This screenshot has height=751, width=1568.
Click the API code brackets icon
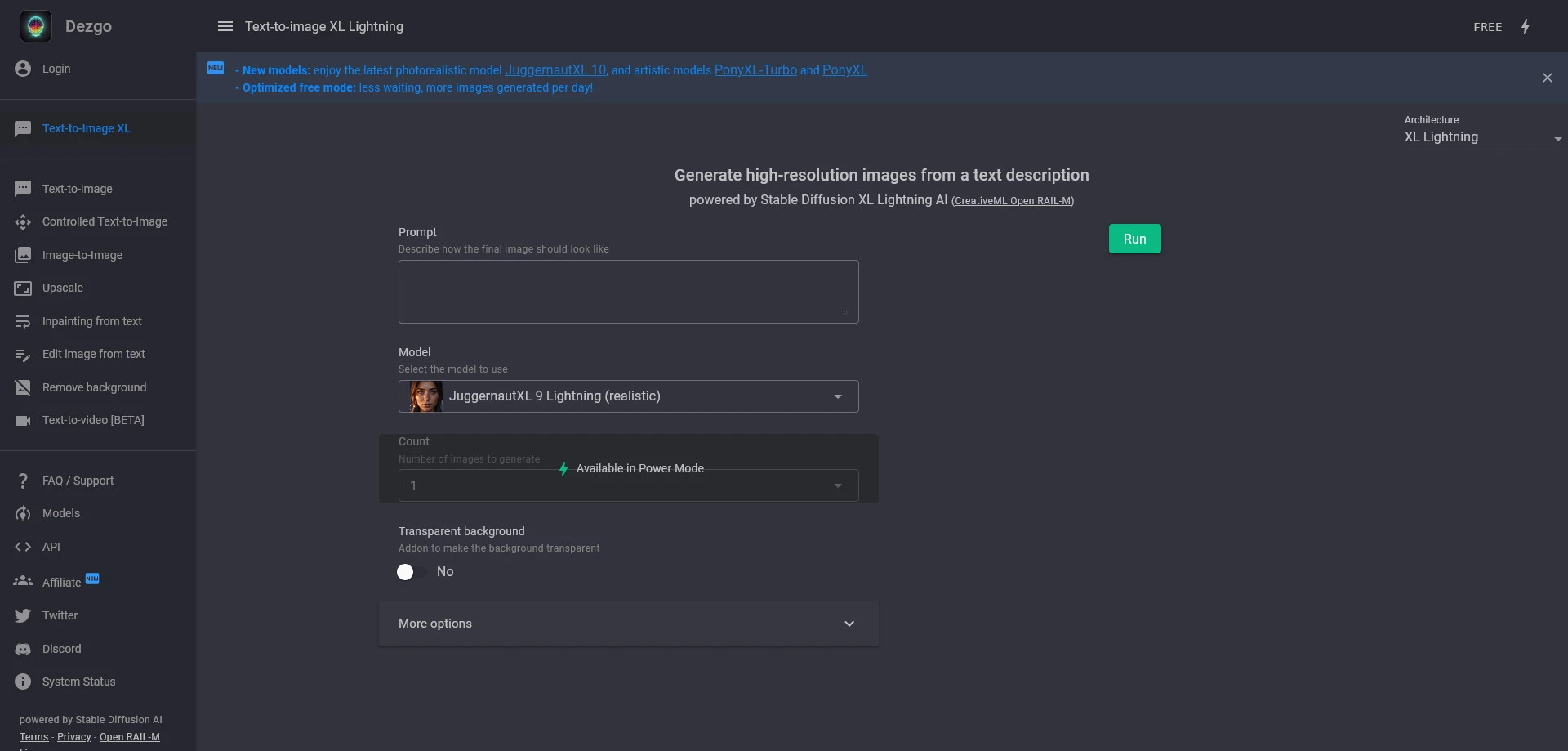pyautogui.click(x=23, y=547)
